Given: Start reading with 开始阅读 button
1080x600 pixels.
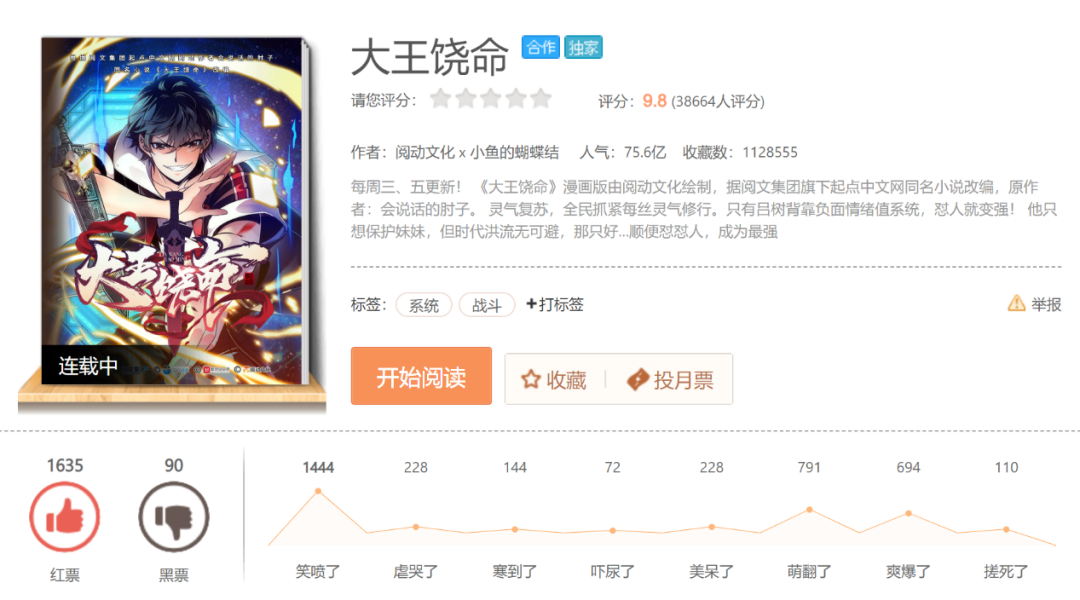Looking at the screenshot, I should 421,376.
